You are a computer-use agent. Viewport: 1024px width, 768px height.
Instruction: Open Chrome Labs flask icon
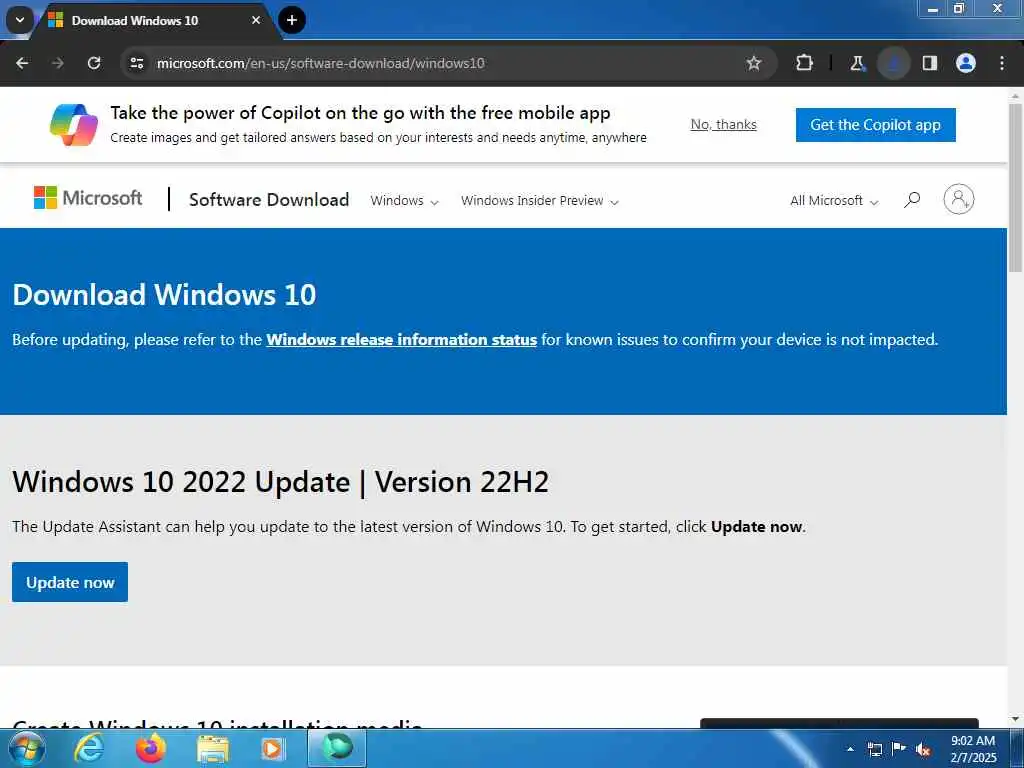tap(857, 63)
